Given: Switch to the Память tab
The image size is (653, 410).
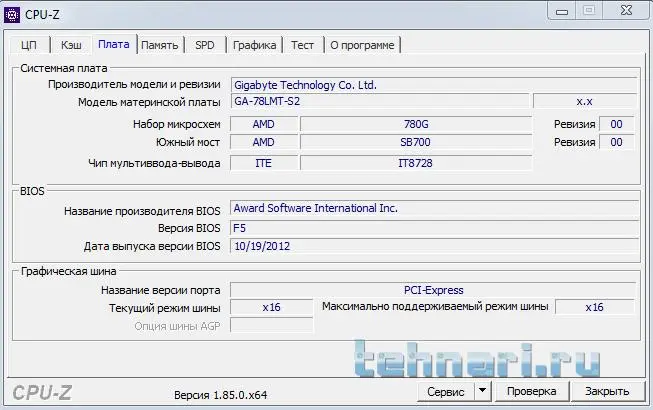Looking at the screenshot, I should [x=160, y=45].
